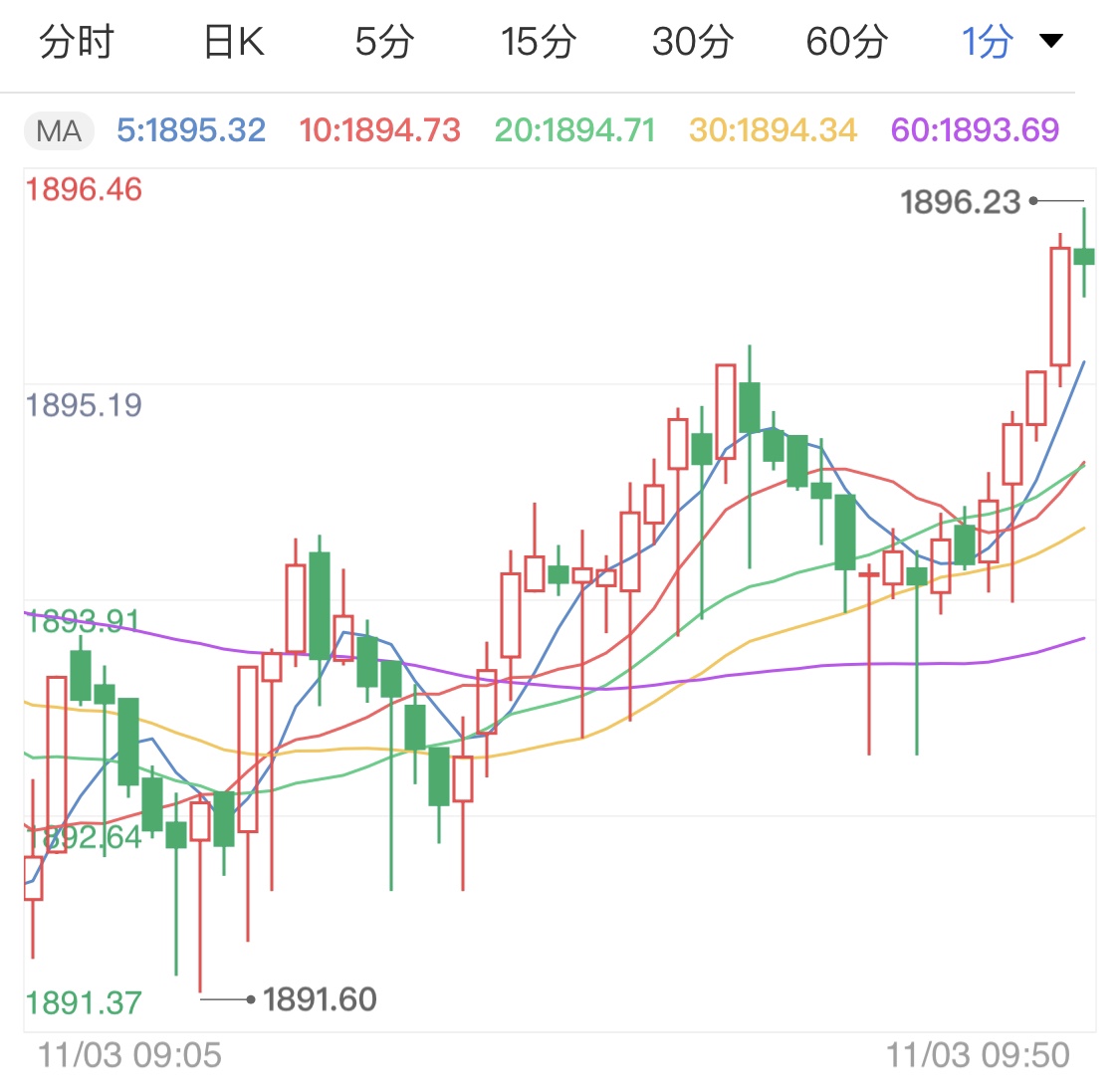
Task: Click the 11/03 09:50 end time label
Action: tap(978, 1055)
